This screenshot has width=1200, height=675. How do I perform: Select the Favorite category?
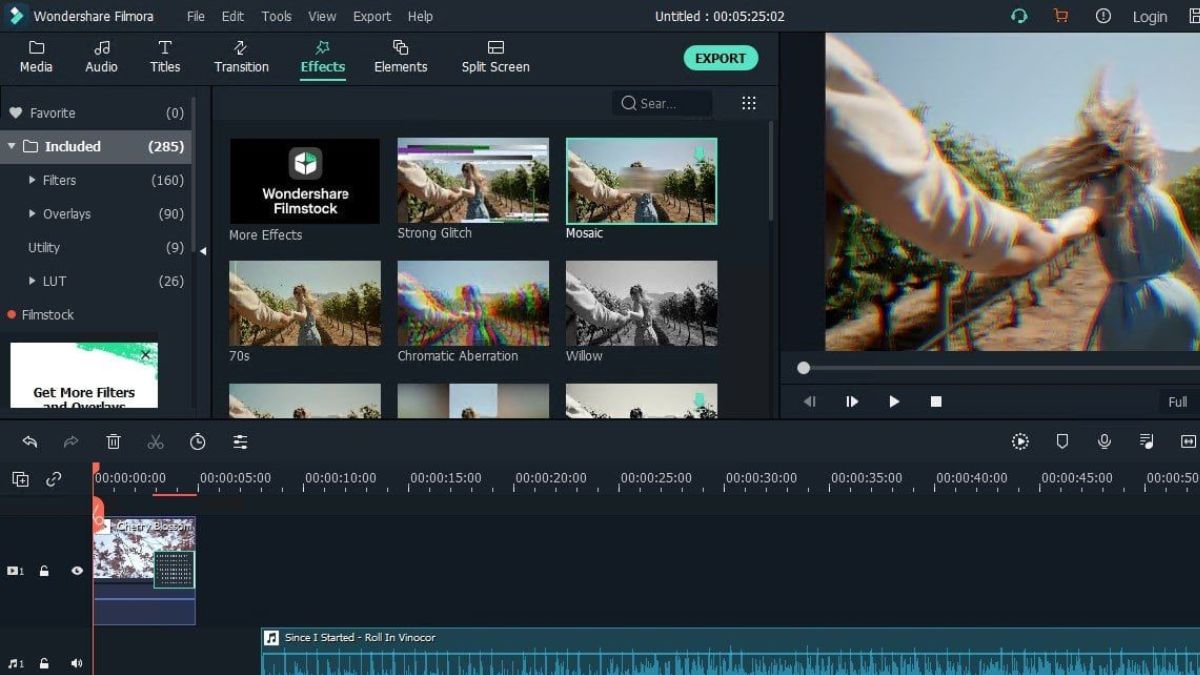click(97, 113)
